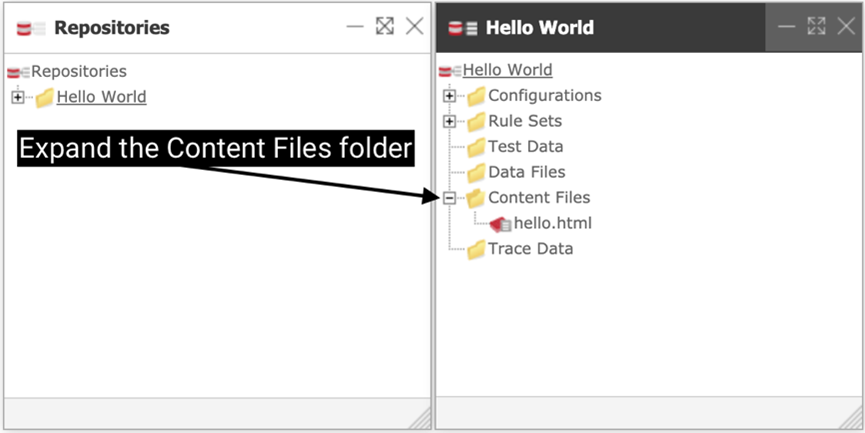Expand the Hello World repository node
This screenshot has height=433, width=865.
[18, 97]
